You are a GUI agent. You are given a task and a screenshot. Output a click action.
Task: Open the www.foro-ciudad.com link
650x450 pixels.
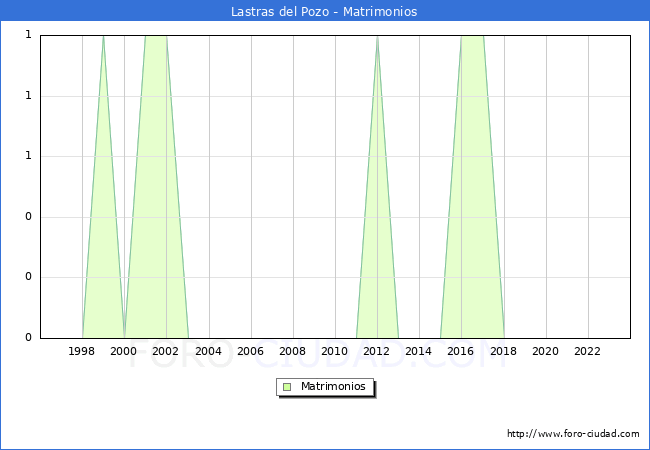click(x=573, y=434)
